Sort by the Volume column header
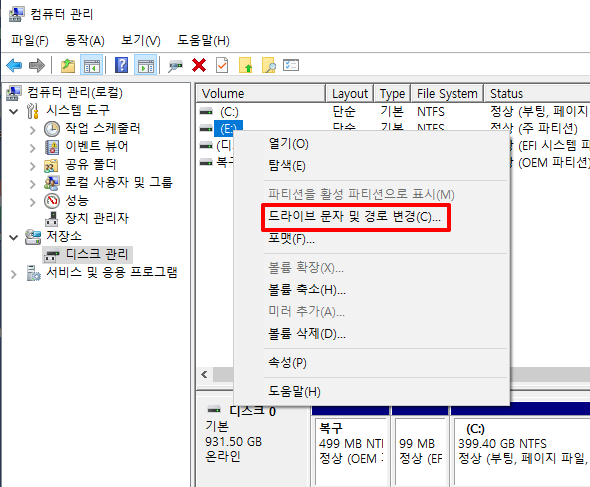Image resolution: width=590 pixels, height=487 pixels. (260, 93)
